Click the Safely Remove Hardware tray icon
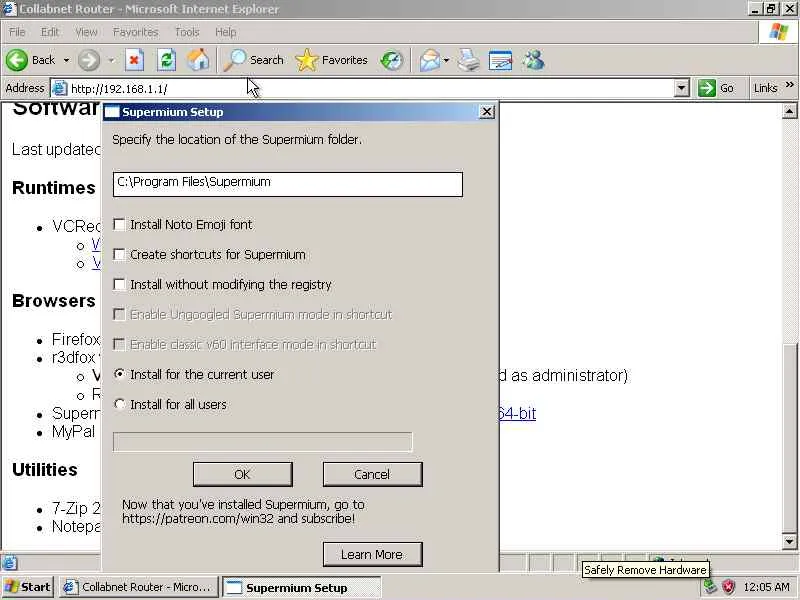Screen dimensions: 800x600 point(710,587)
